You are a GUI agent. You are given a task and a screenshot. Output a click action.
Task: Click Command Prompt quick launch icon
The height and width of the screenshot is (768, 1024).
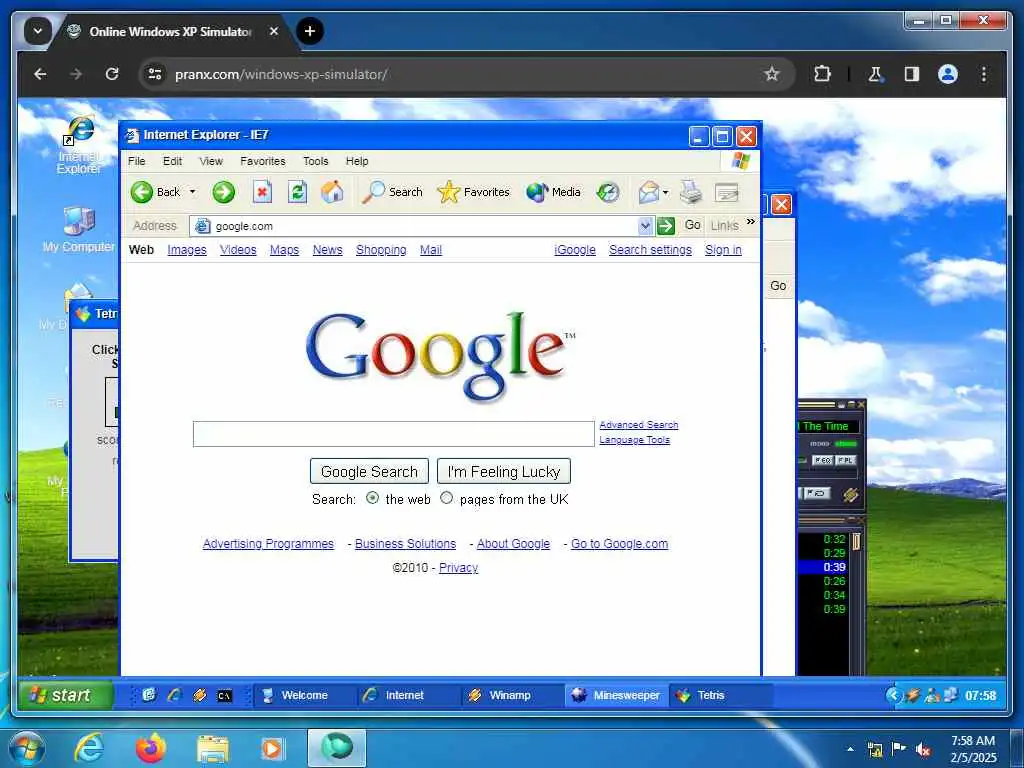[224, 696]
